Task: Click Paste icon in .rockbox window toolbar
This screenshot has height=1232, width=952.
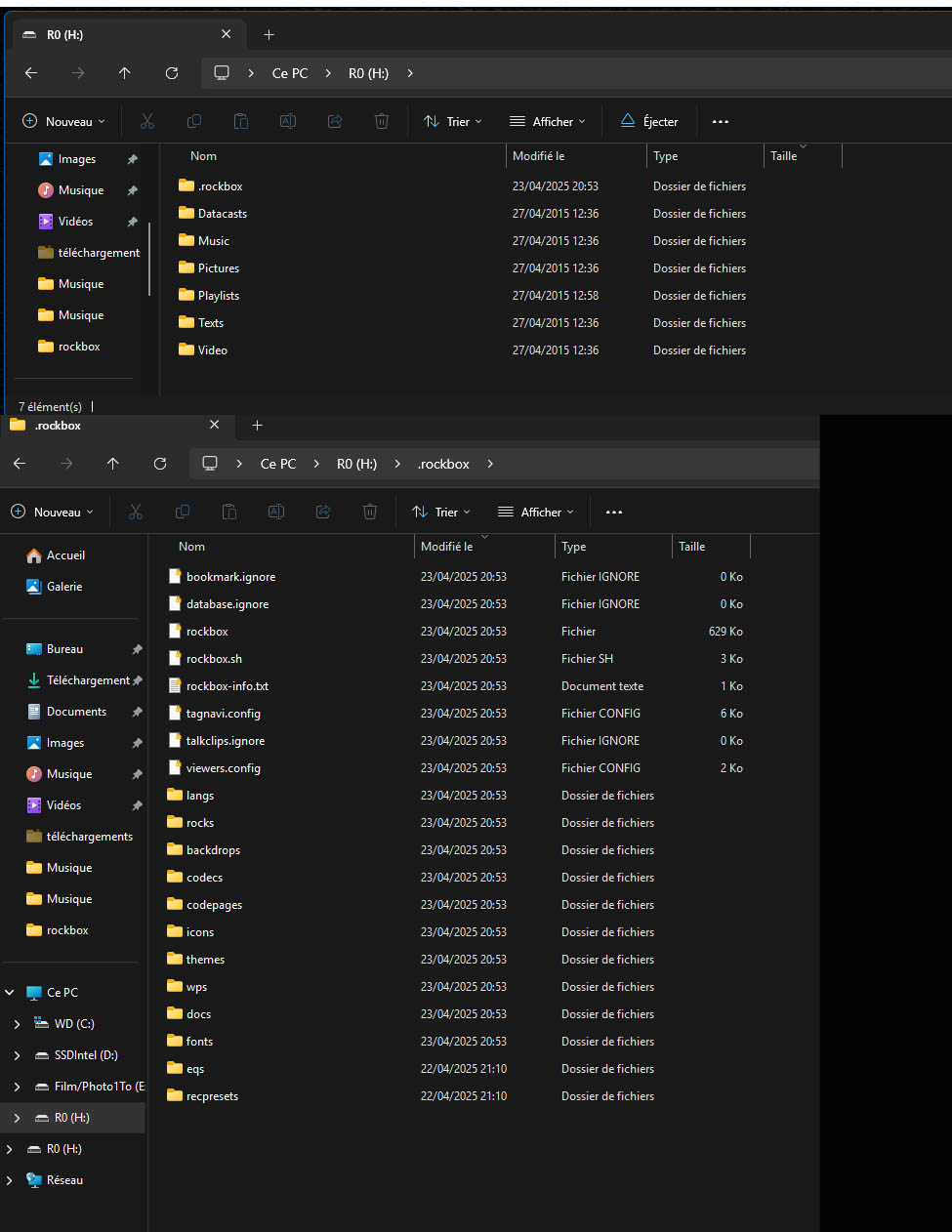Action: pyautogui.click(x=229, y=512)
